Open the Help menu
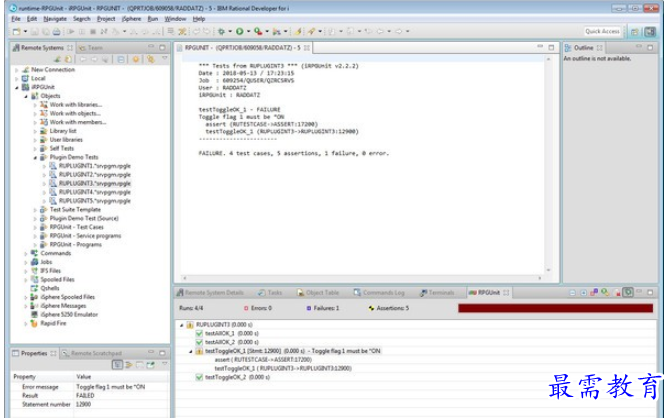 (199, 19)
